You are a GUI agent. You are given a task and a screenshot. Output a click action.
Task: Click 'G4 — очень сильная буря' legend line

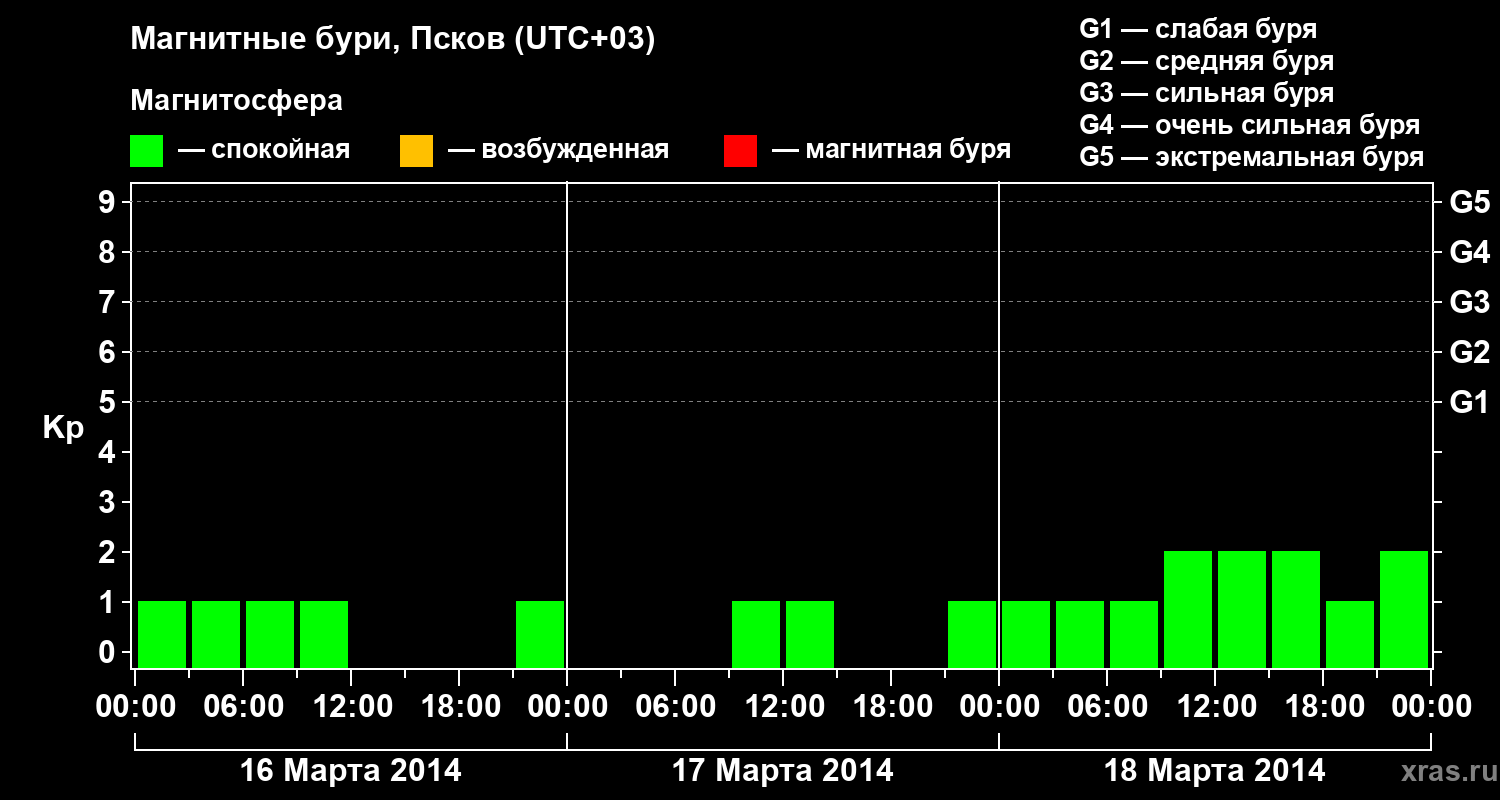pyautogui.click(x=1250, y=125)
